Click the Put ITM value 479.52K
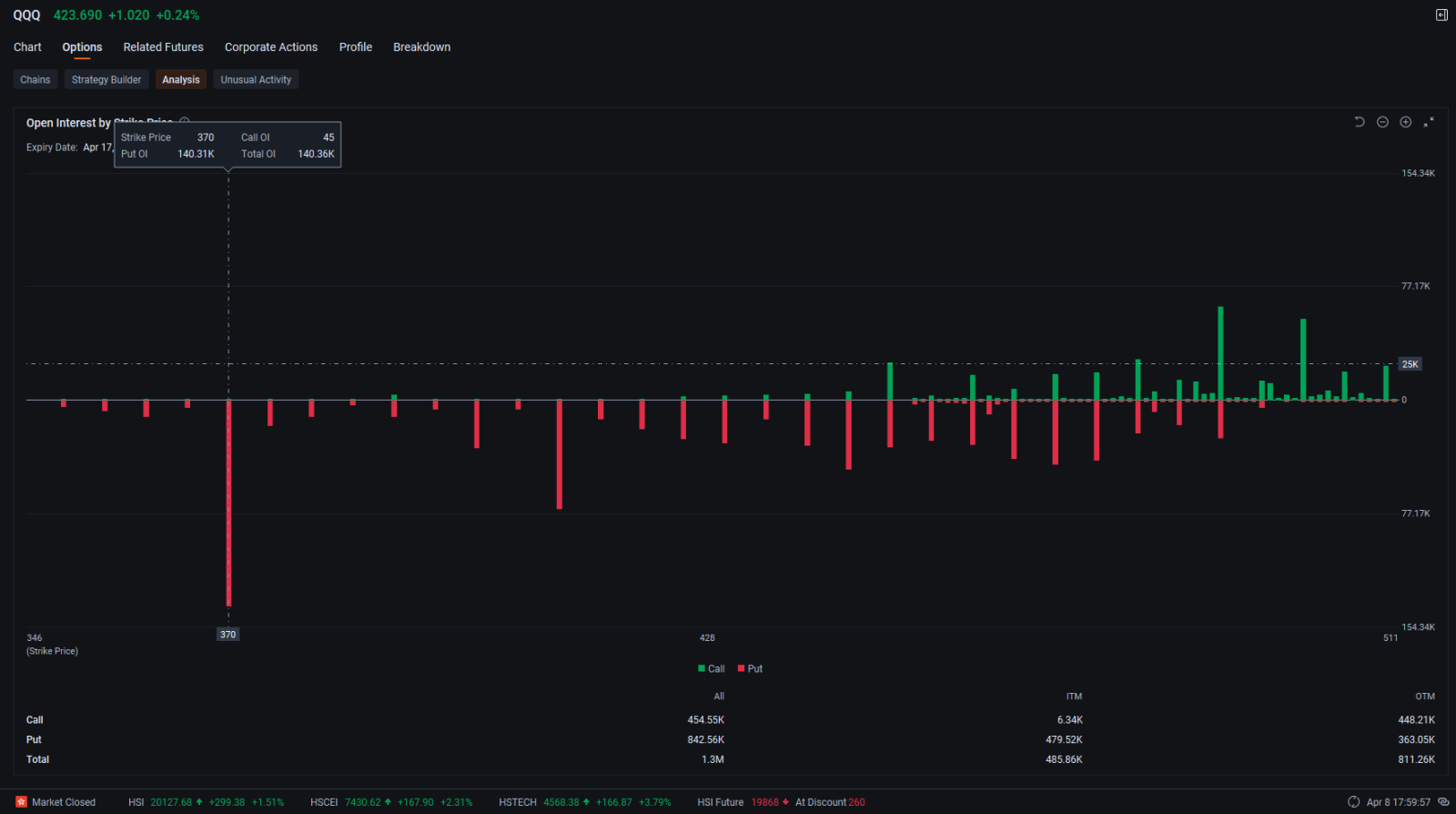Viewport: 1456px width, 814px height. click(1064, 740)
